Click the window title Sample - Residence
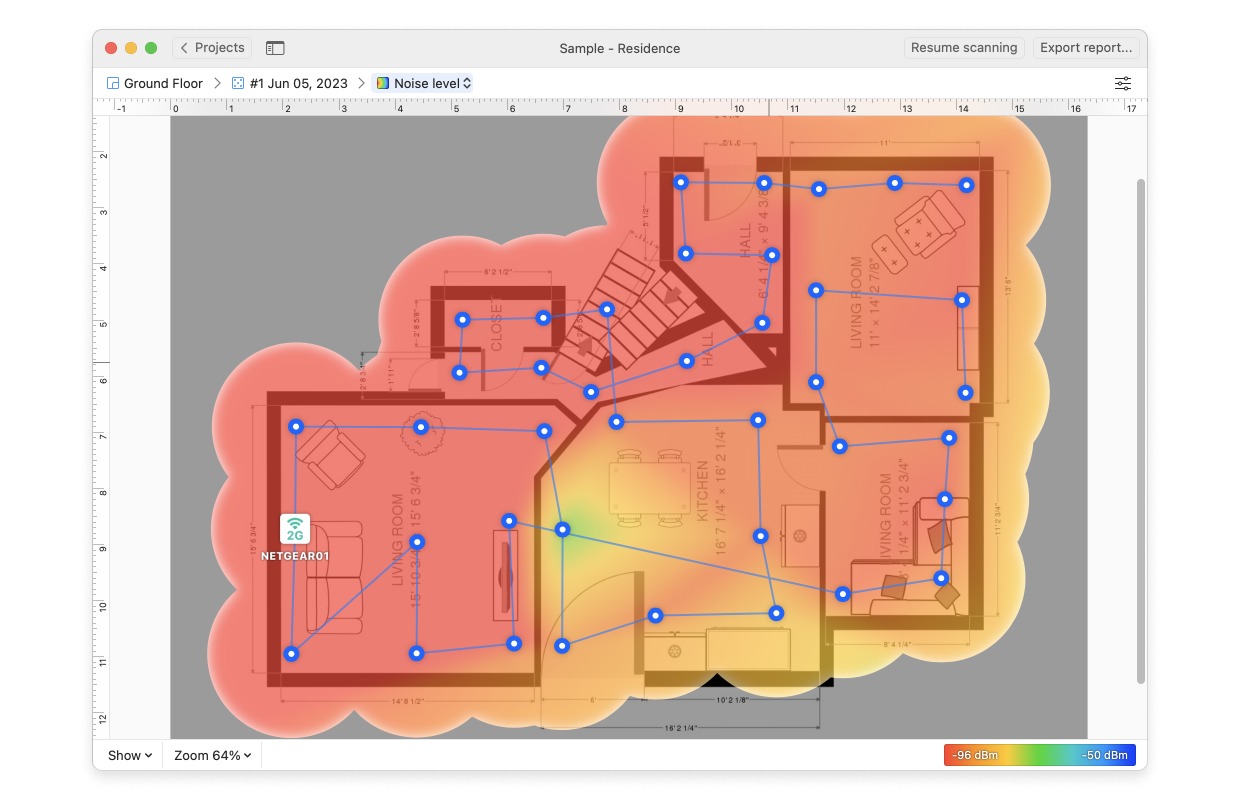Image resolution: width=1240 pixels, height=800 pixels. 620,48
